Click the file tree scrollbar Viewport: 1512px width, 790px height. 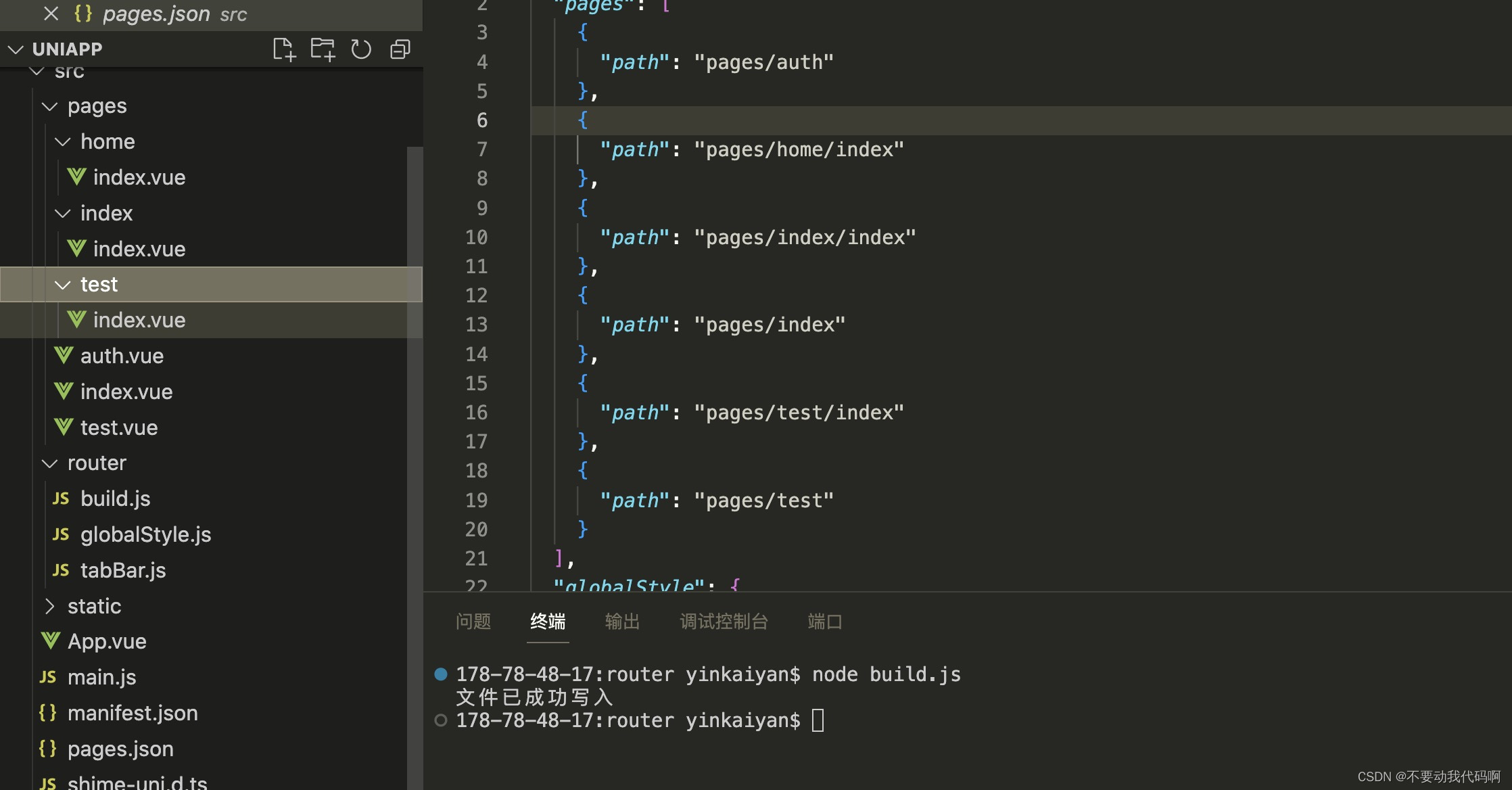pos(415,237)
